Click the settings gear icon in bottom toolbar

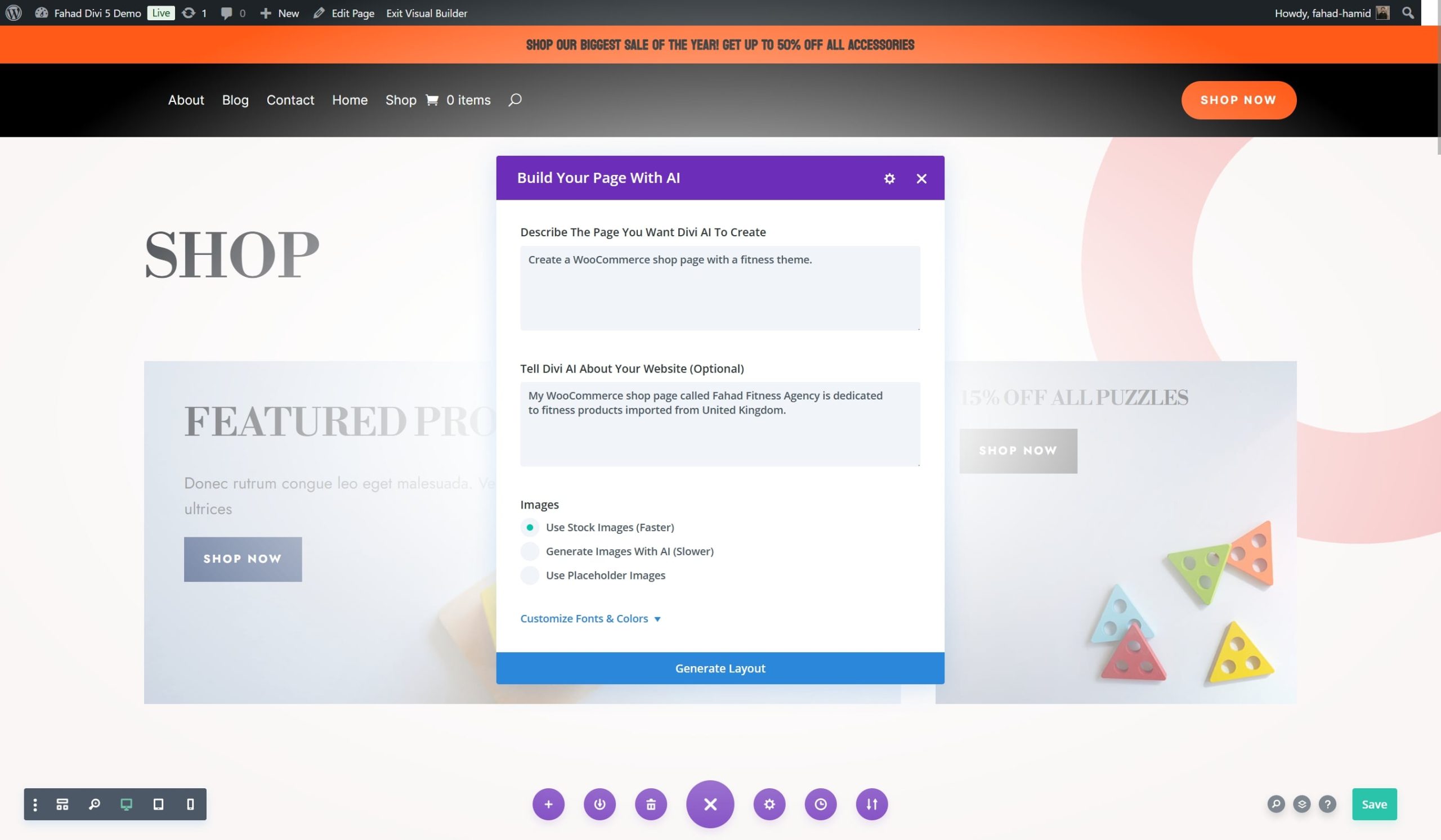769,804
